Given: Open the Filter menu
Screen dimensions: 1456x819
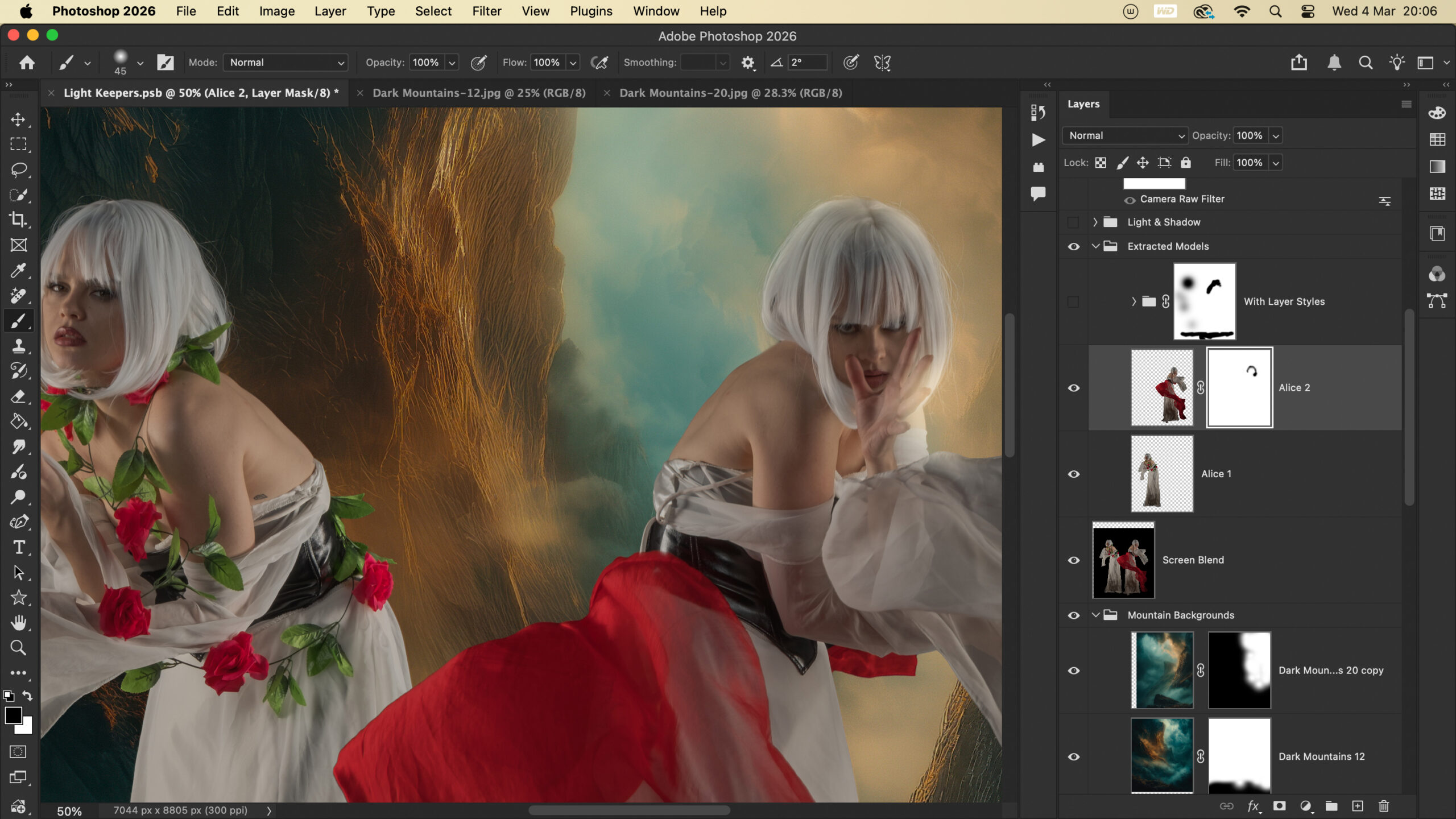Looking at the screenshot, I should (486, 11).
